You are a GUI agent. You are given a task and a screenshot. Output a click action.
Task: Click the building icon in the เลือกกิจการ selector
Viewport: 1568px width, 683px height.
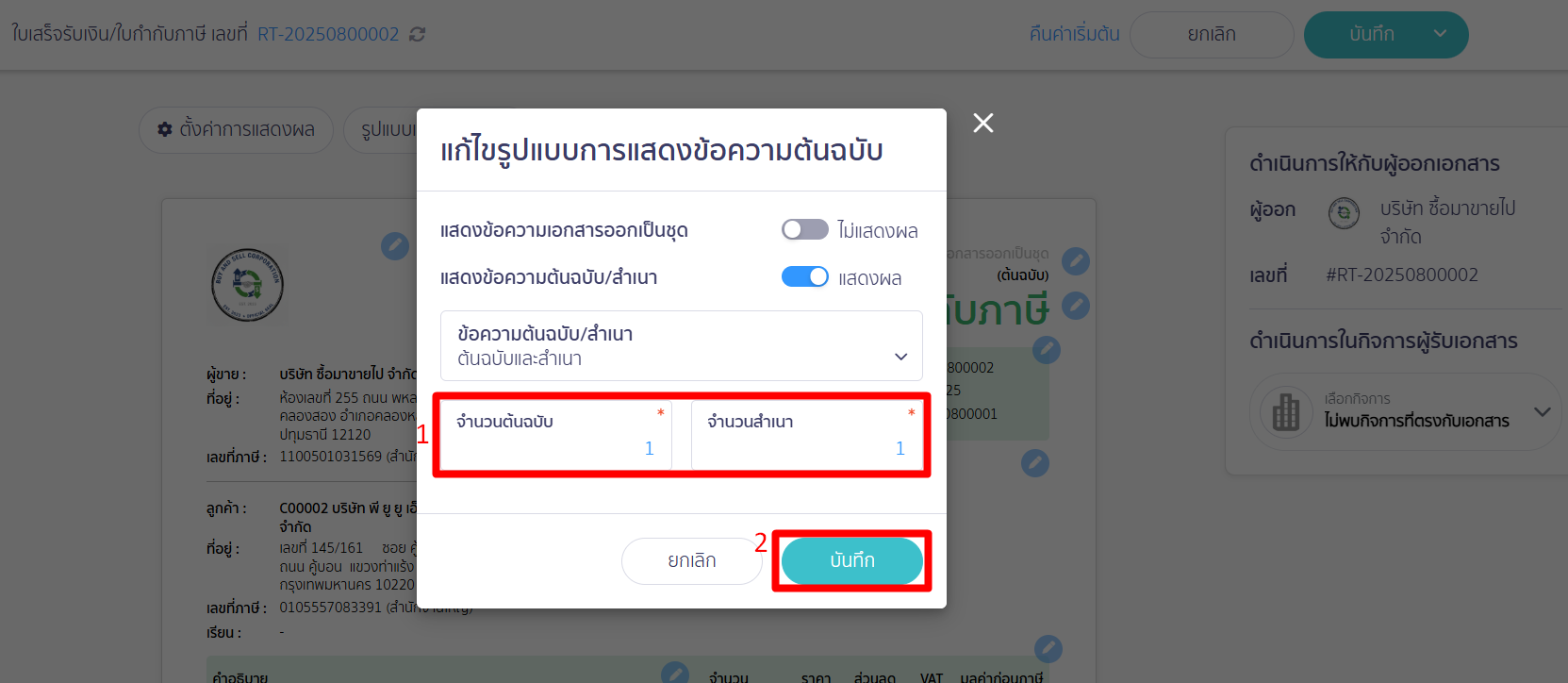[x=1285, y=412]
